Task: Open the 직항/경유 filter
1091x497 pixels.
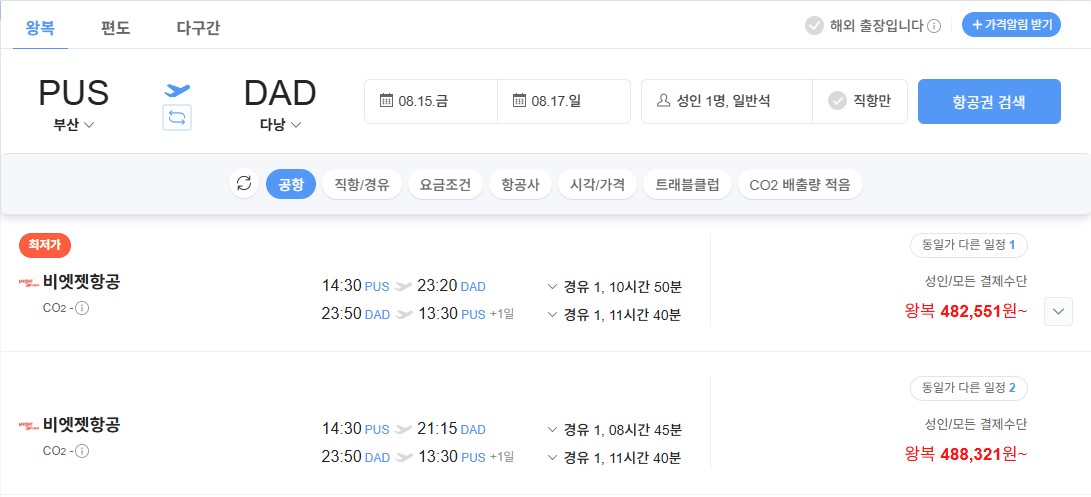Action: click(x=362, y=184)
